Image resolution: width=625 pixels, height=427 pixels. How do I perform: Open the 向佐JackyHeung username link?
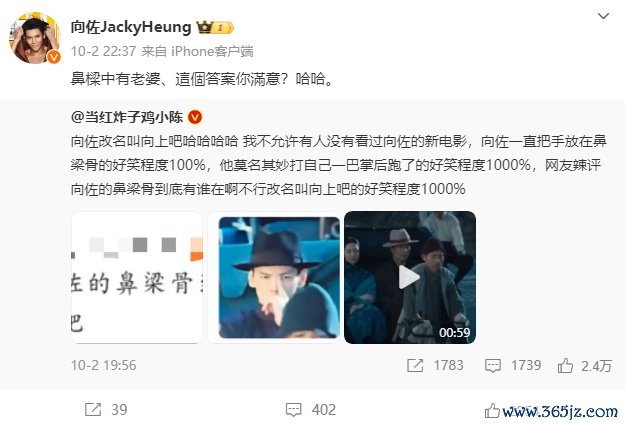[131, 27]
